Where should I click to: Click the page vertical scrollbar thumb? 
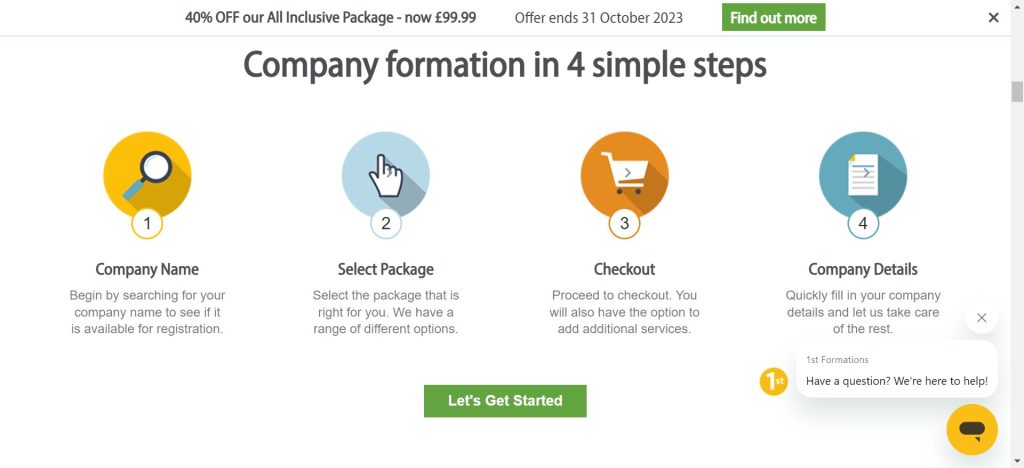pyautogui.click(x=1017, y=92)
